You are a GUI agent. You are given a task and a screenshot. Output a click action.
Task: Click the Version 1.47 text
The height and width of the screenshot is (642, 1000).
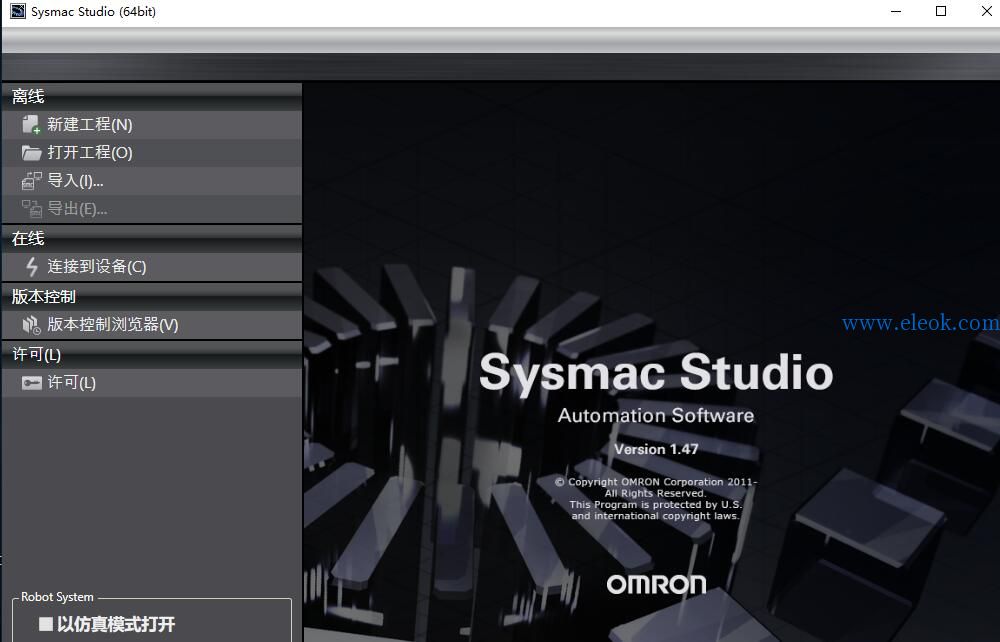656,449
